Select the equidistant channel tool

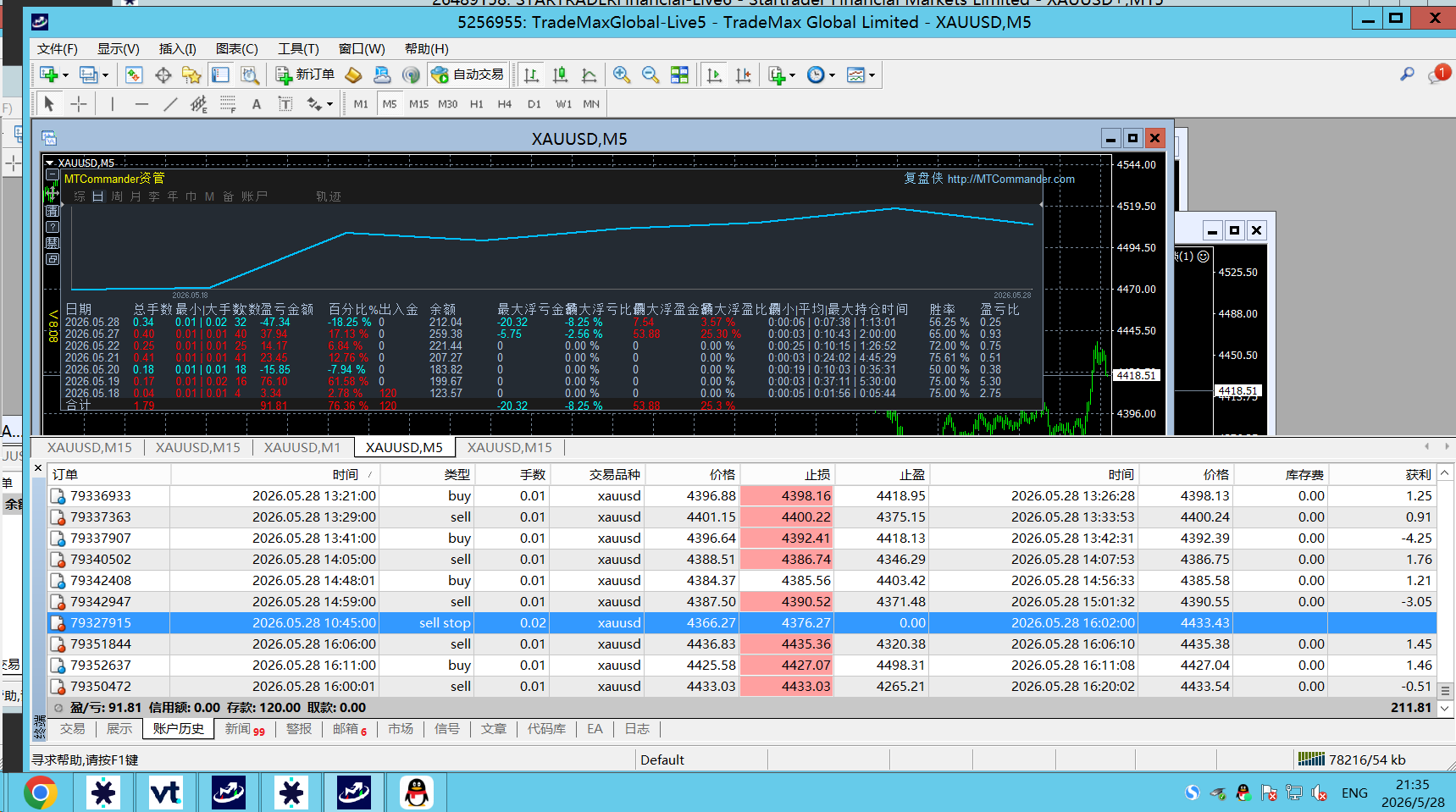[198, 103]
